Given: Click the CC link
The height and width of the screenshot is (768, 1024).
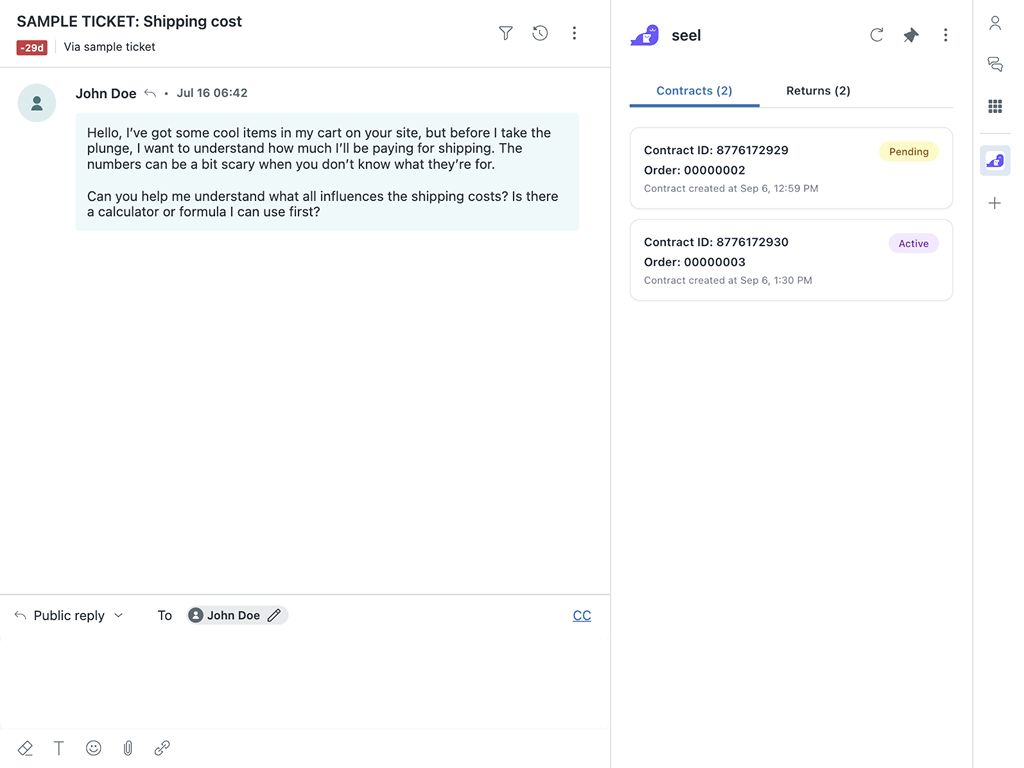Looking at the screenshot, I should tap(582, 616).
